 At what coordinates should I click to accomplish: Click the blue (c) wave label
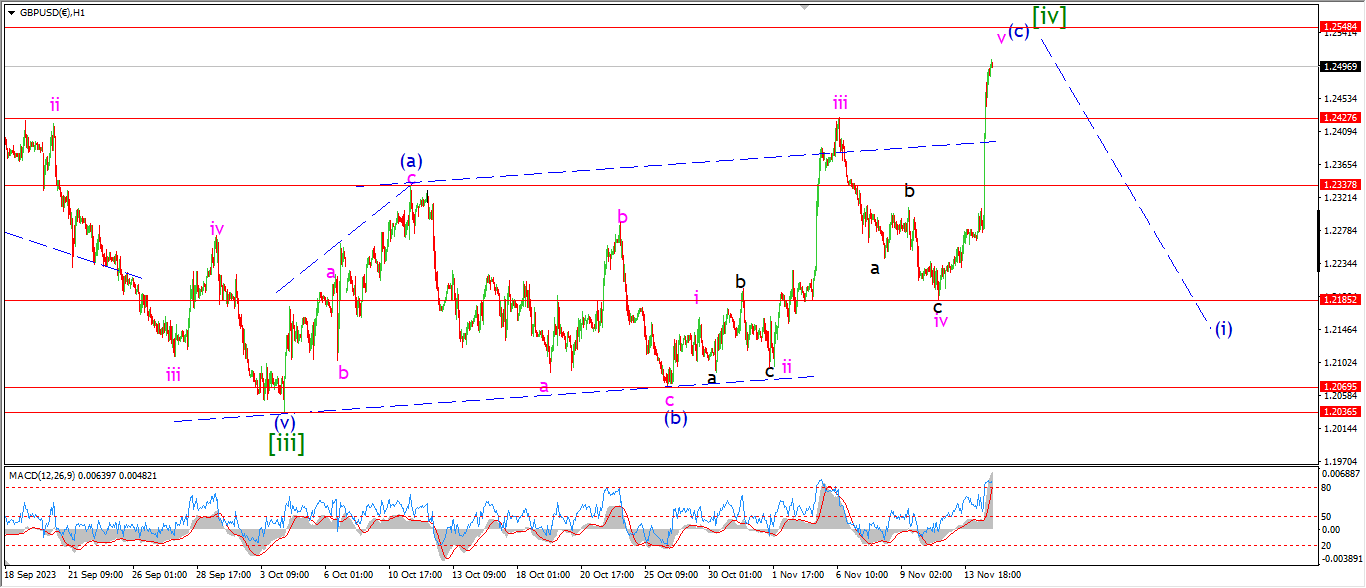pos(1018,31)
